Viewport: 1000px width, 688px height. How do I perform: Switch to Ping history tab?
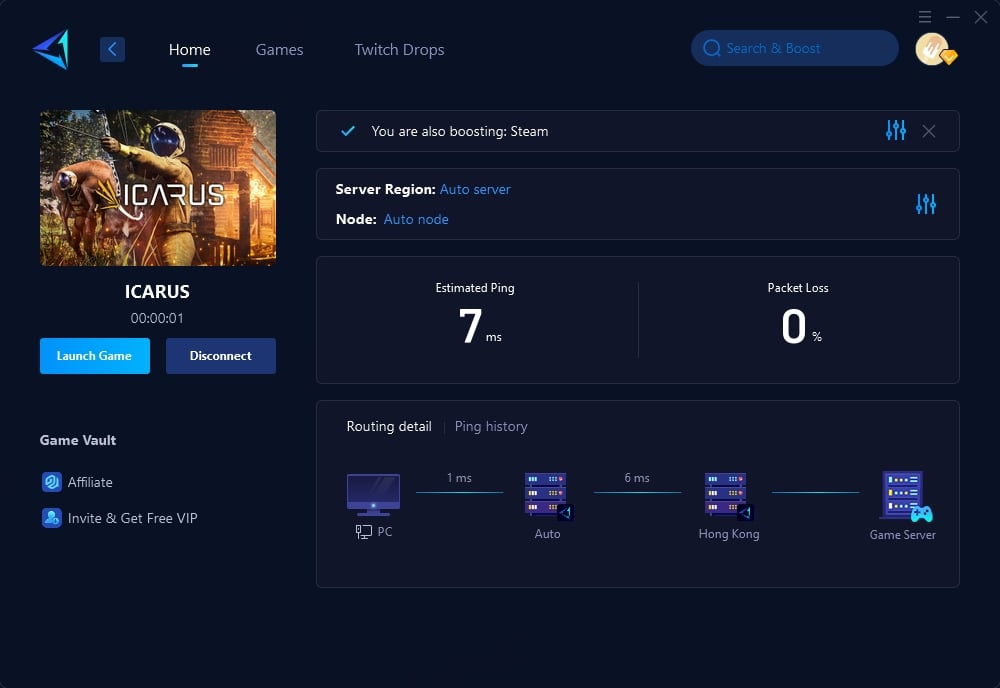click(491, 426)
